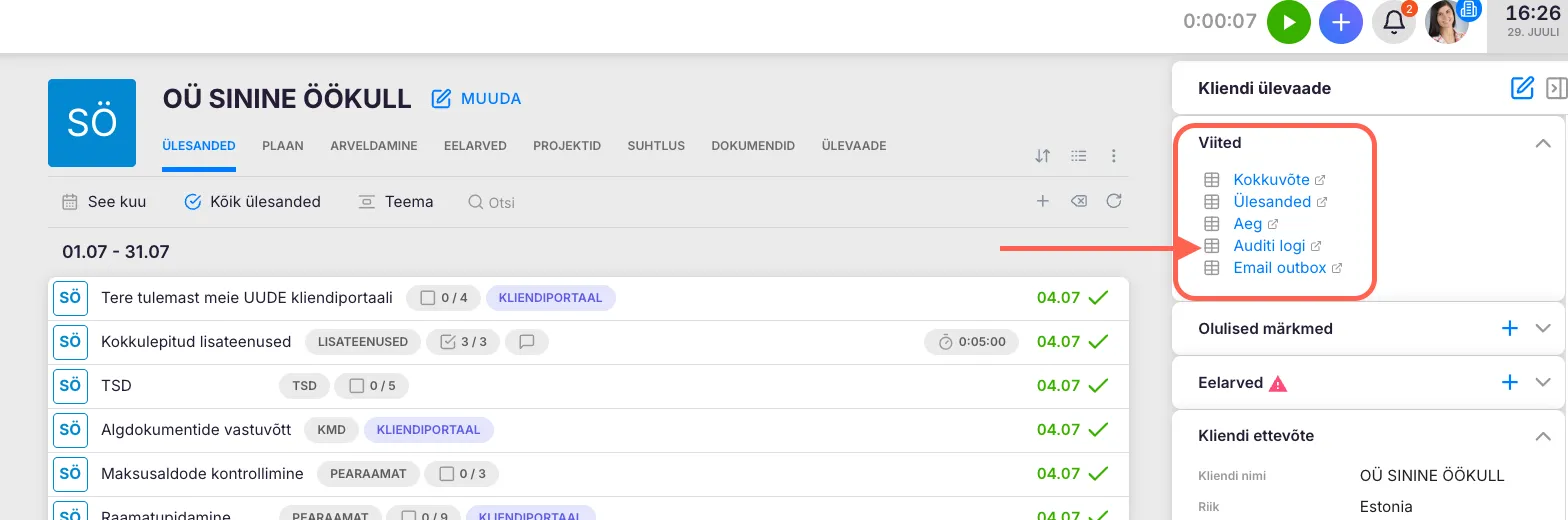1568x520 pixels.
Task: Toggle the Kõik ülesanded filter
Action: (x=253, y=202)
